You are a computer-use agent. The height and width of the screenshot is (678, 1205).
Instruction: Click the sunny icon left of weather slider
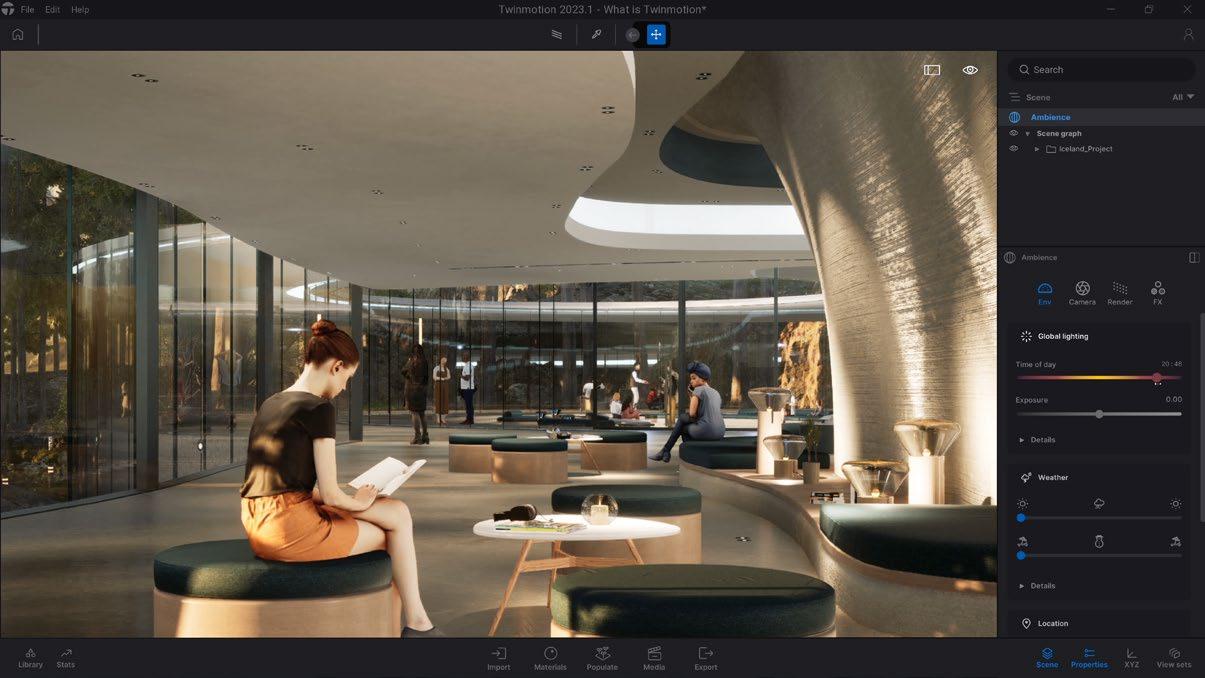click(x=1021, y=504)
